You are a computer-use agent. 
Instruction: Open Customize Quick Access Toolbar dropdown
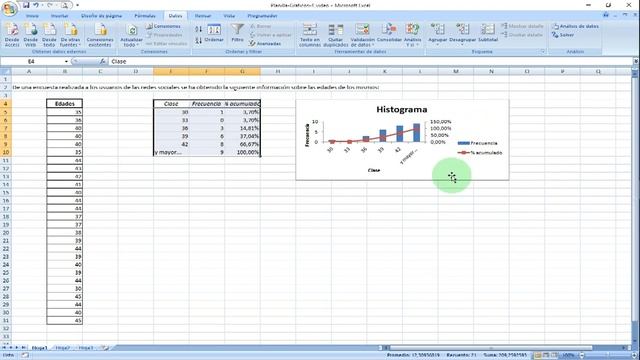(x=78, y=5)
